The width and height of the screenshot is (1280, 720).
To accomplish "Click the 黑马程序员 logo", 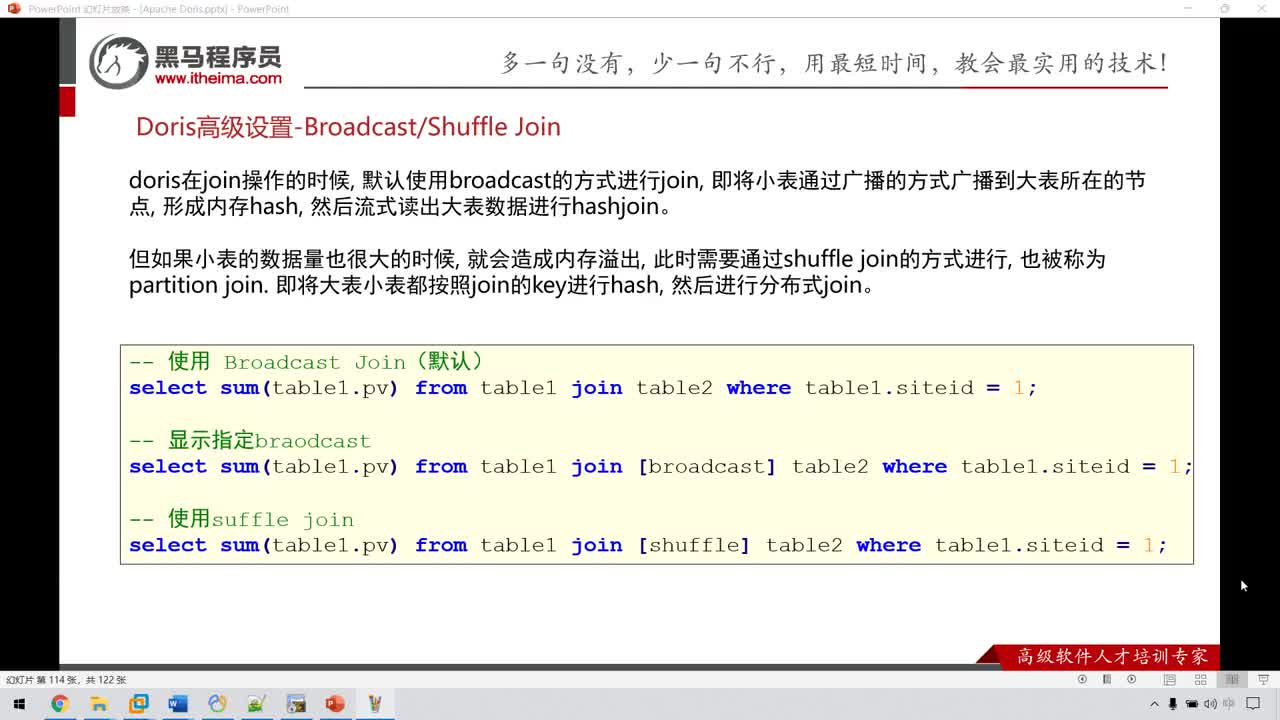I will tap(186, 61).
